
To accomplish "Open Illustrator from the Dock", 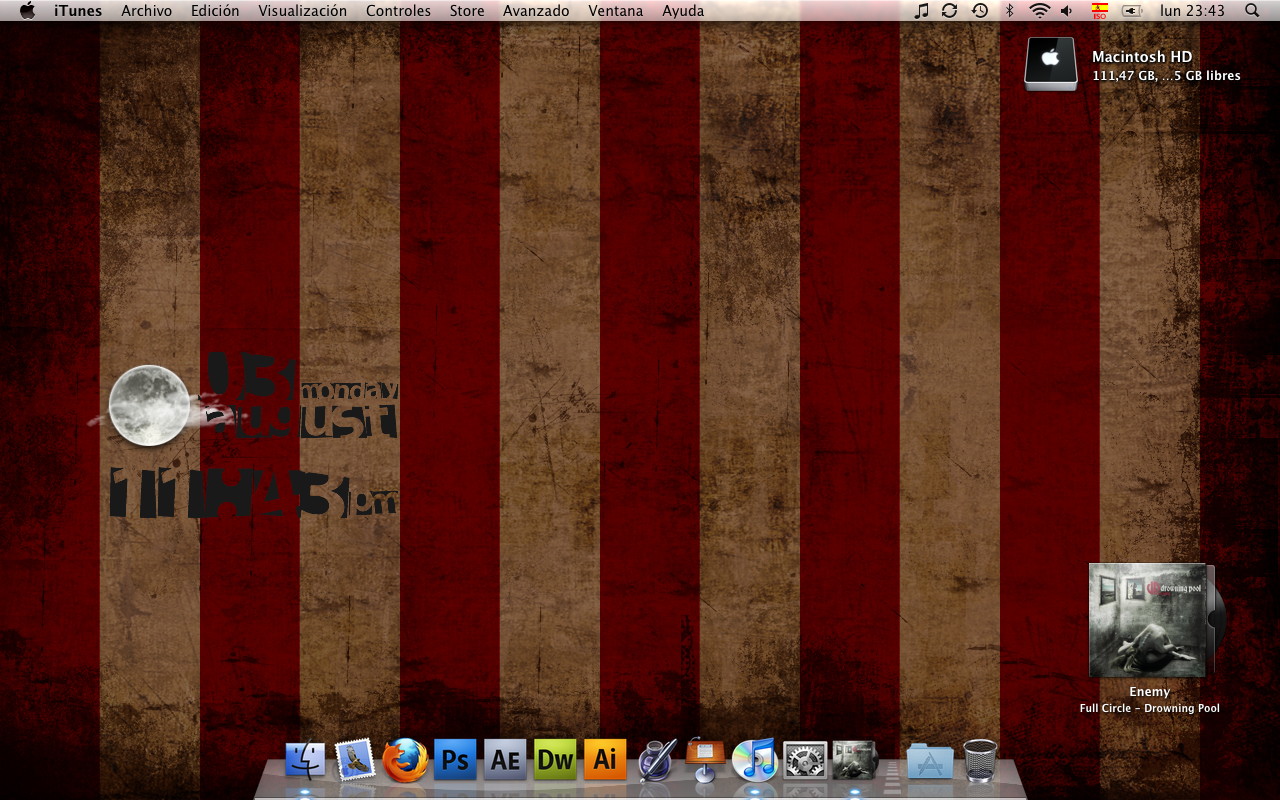I will click(605, 761).
